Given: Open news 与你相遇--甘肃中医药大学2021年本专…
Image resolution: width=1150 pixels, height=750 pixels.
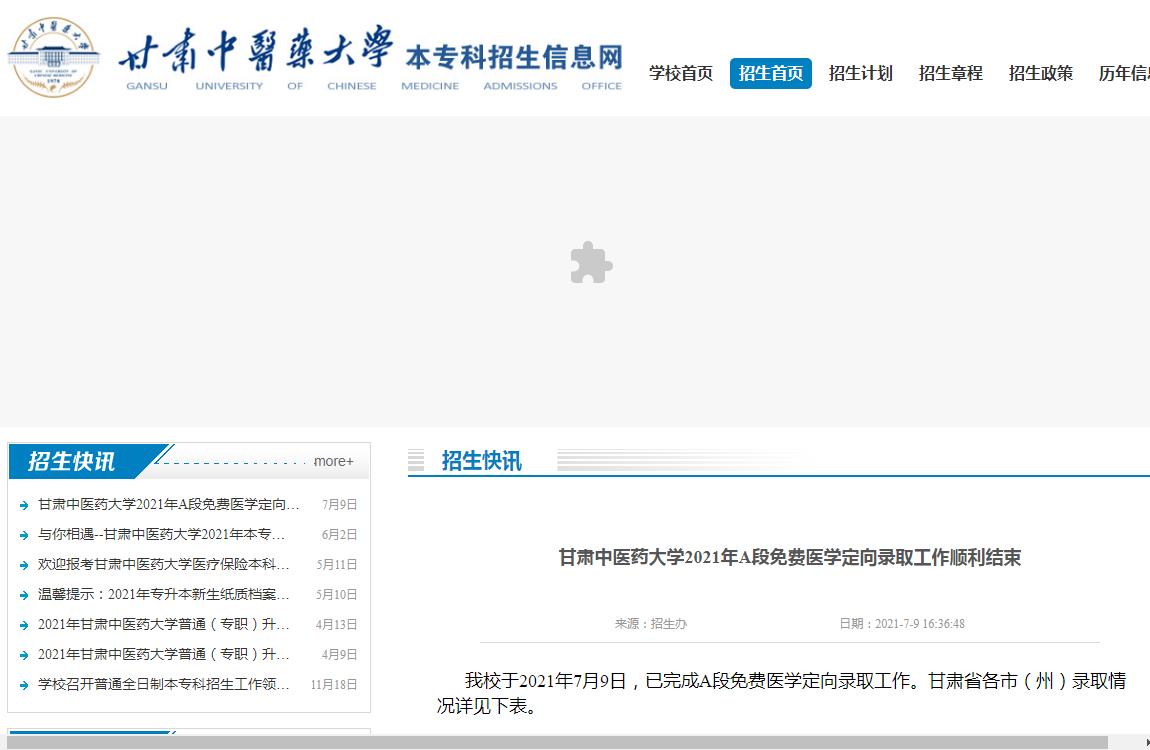Looking at the screenshot, I should (x=161, y=534).
